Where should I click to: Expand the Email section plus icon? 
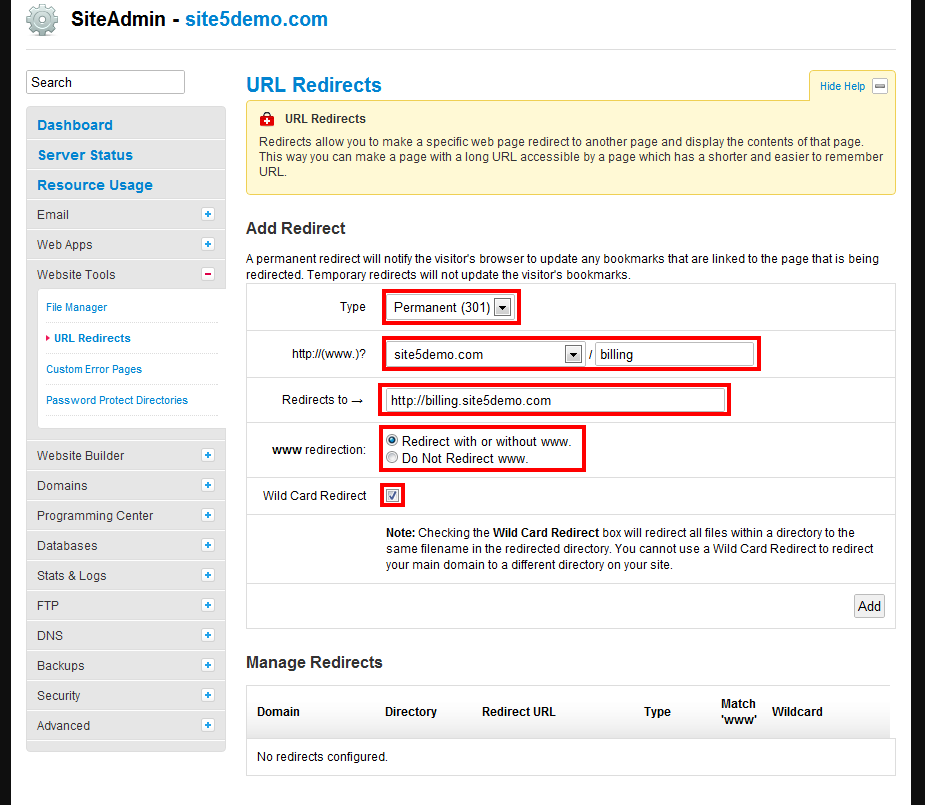click(208, 214)
